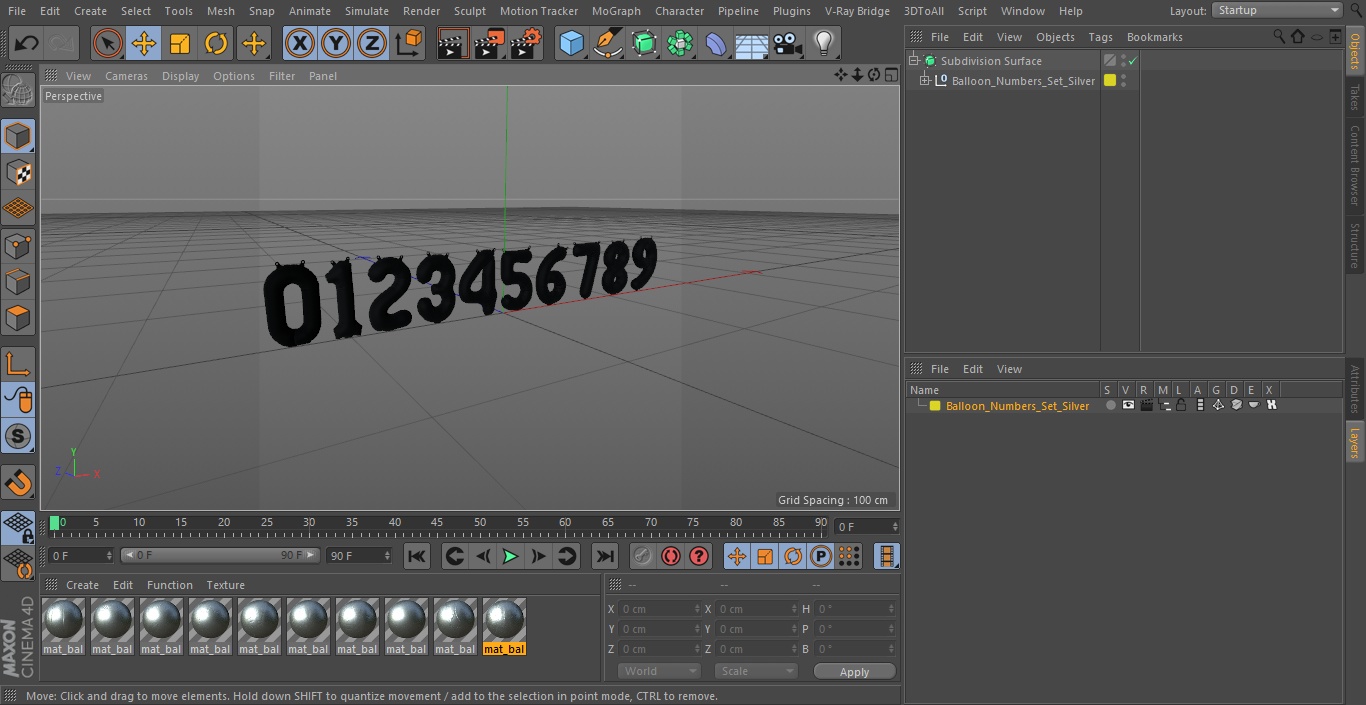Open the Content Browser side tab
Image resolution: width=1366 pixels, height=705 pixels.
[x=1355, y=165]
